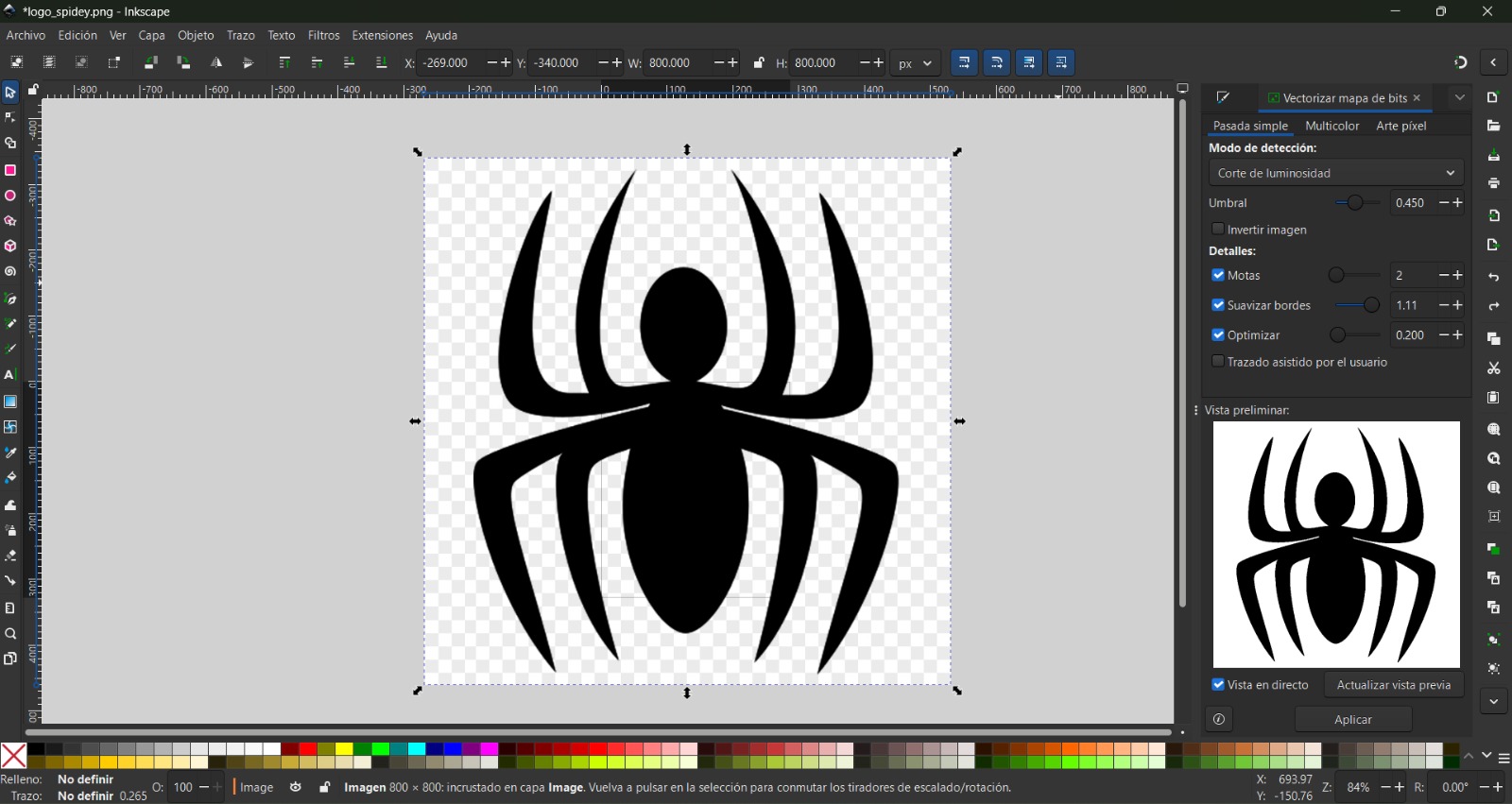The width and height of the screenshot is (1512, 804).
Task: Open the Filtros menu
Action: (324, 35)
